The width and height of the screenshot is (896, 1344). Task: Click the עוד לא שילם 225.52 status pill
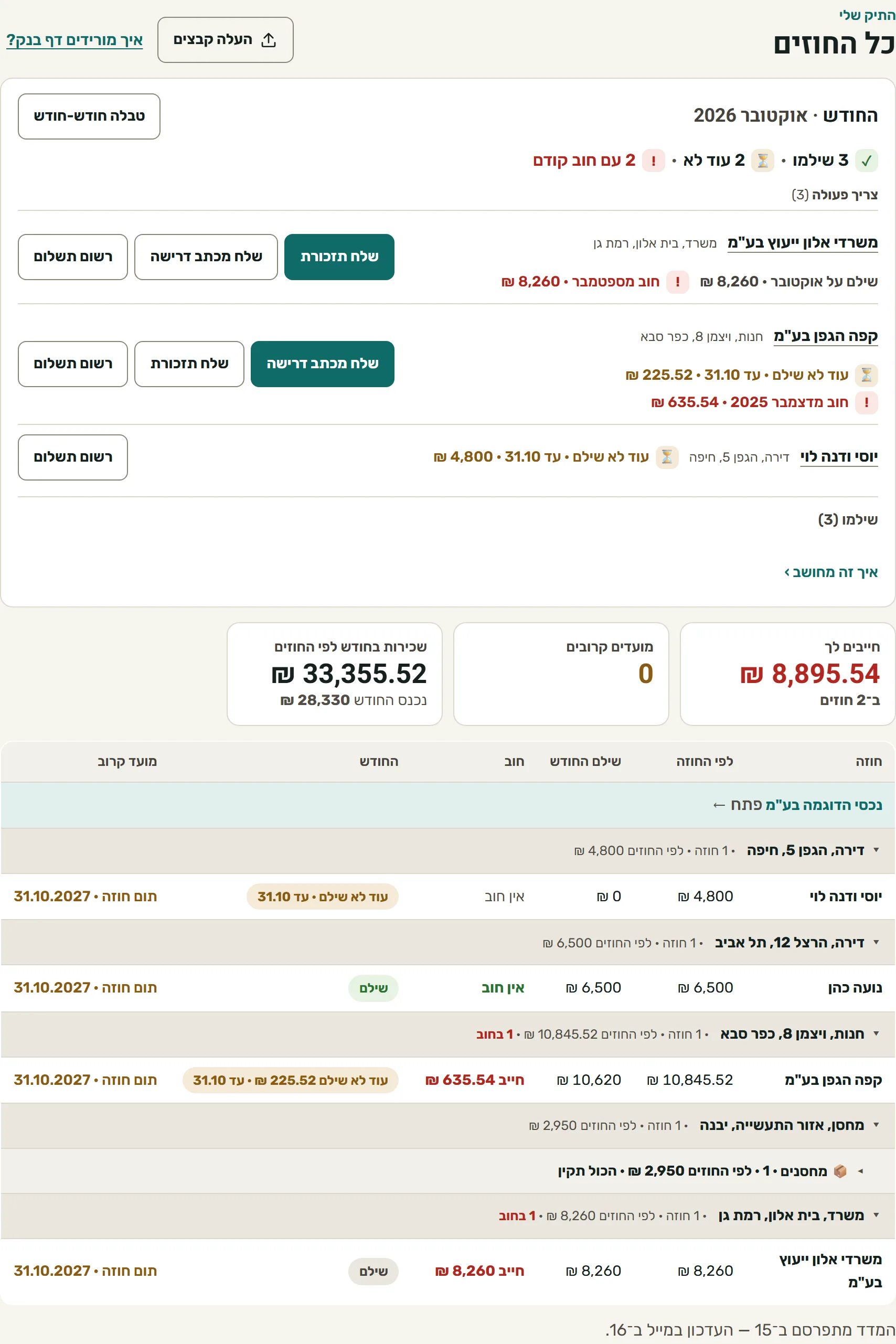pyautogui.click(x=290, y=1080)
